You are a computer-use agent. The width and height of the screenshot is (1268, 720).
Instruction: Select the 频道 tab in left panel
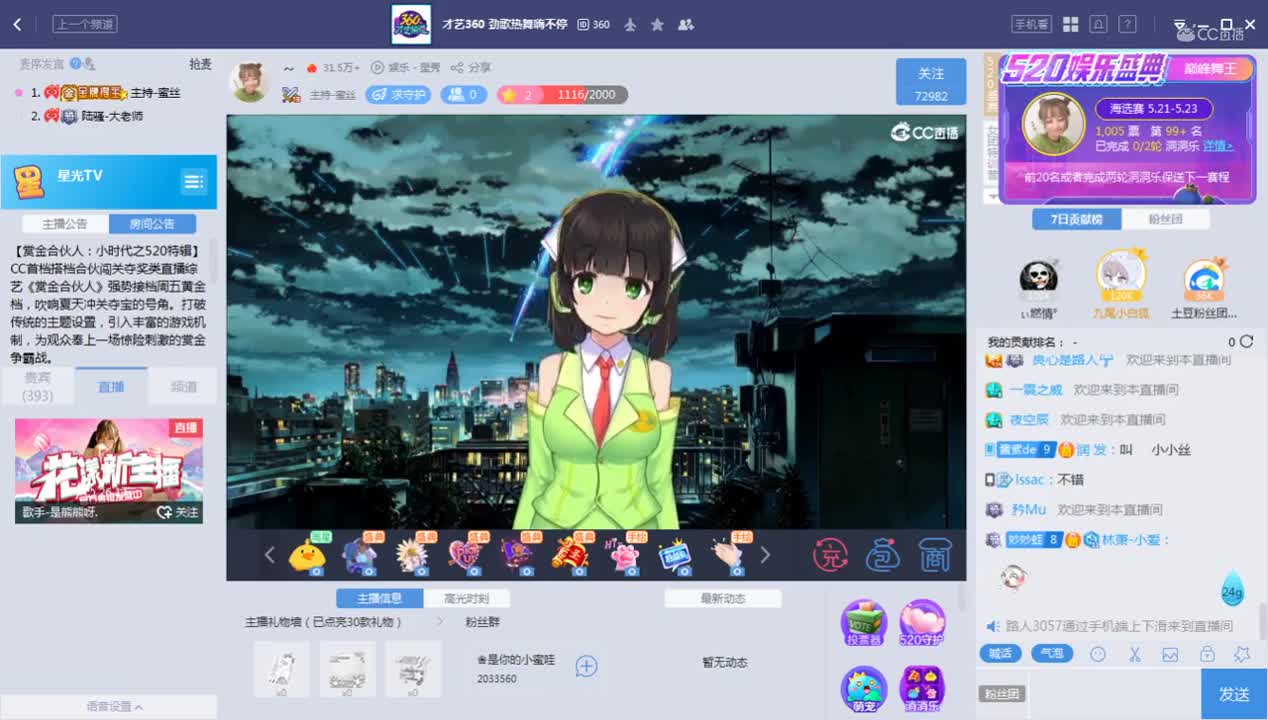(184, 386)
